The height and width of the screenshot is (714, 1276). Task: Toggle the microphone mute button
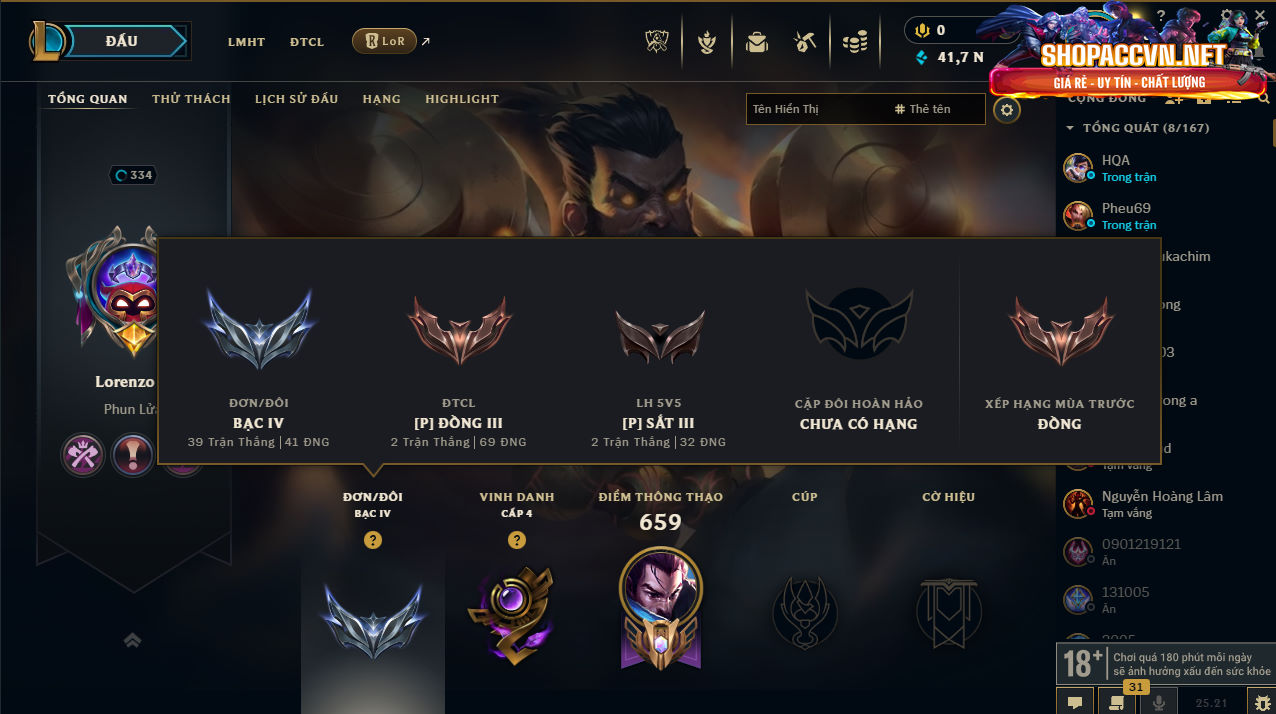point(1159,703)
